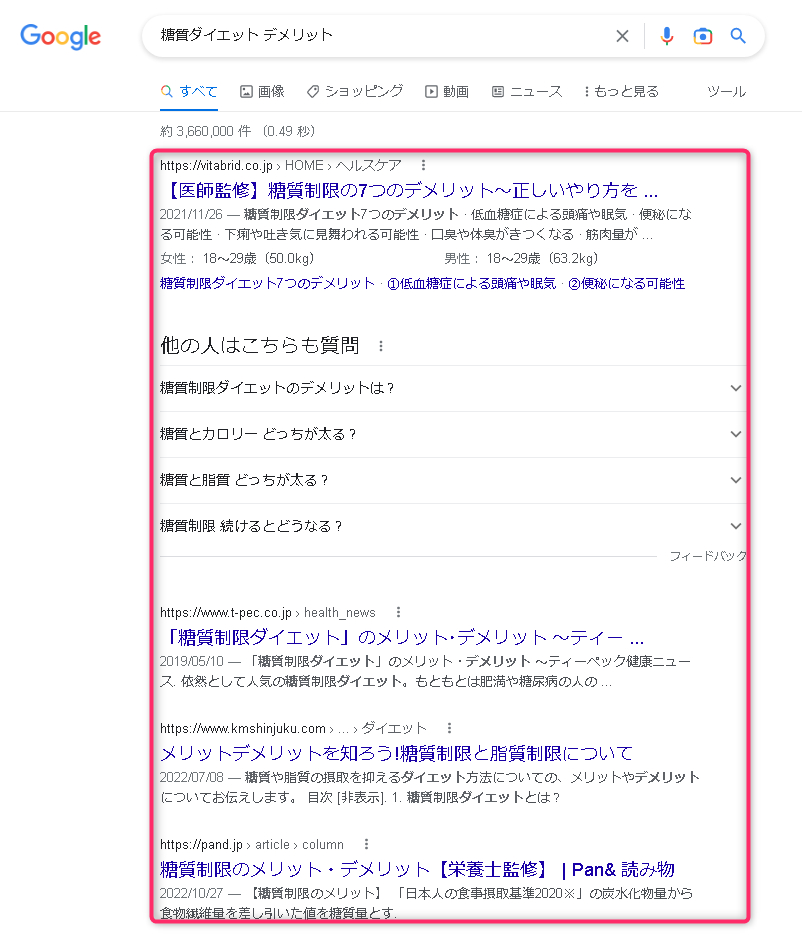The width and height of the screenshot is (802, 945).
Task: Switch to the ニュース tab
Action: click(527, 92)
